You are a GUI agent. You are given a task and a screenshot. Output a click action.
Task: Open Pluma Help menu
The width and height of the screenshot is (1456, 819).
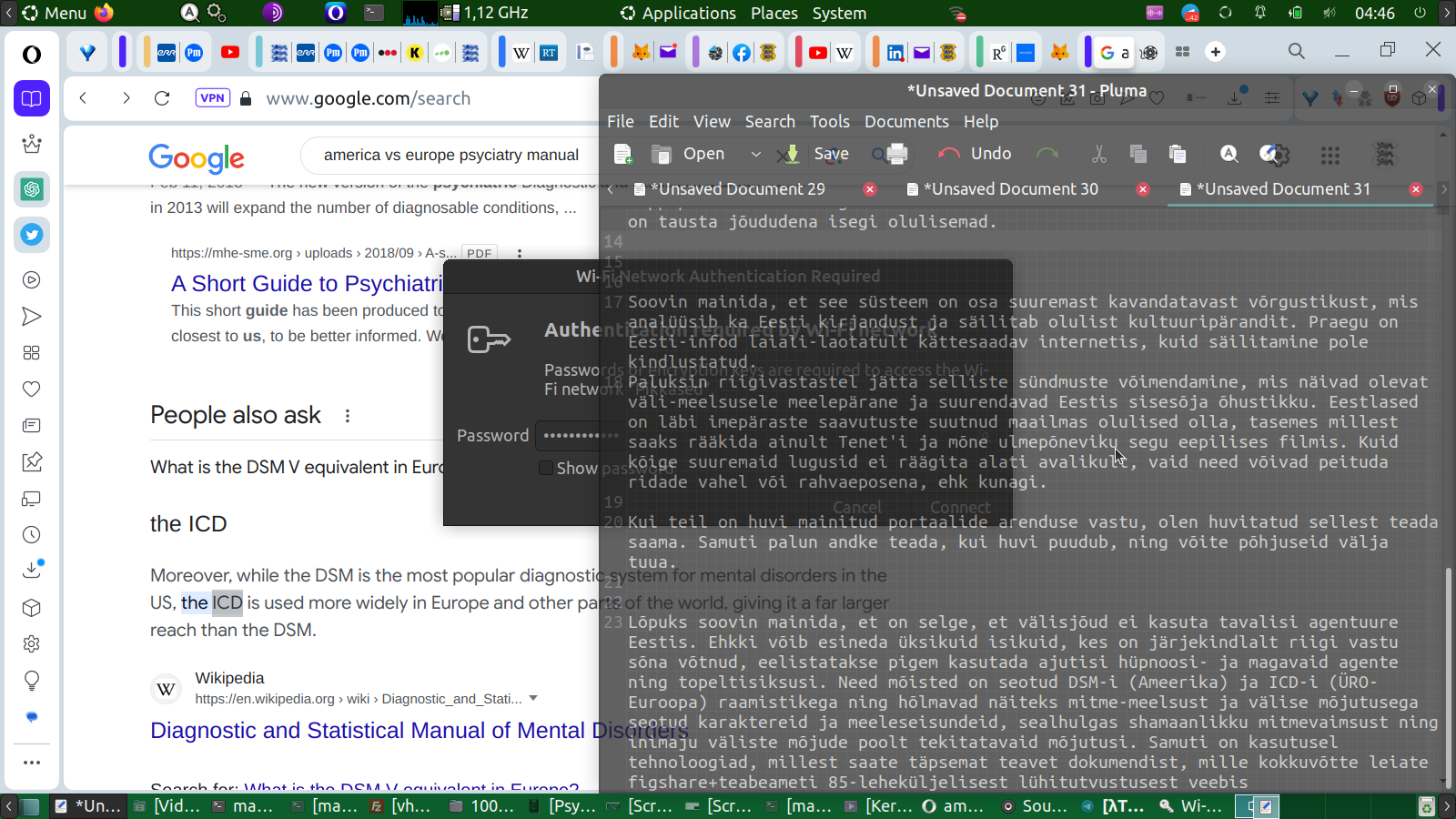981,122
